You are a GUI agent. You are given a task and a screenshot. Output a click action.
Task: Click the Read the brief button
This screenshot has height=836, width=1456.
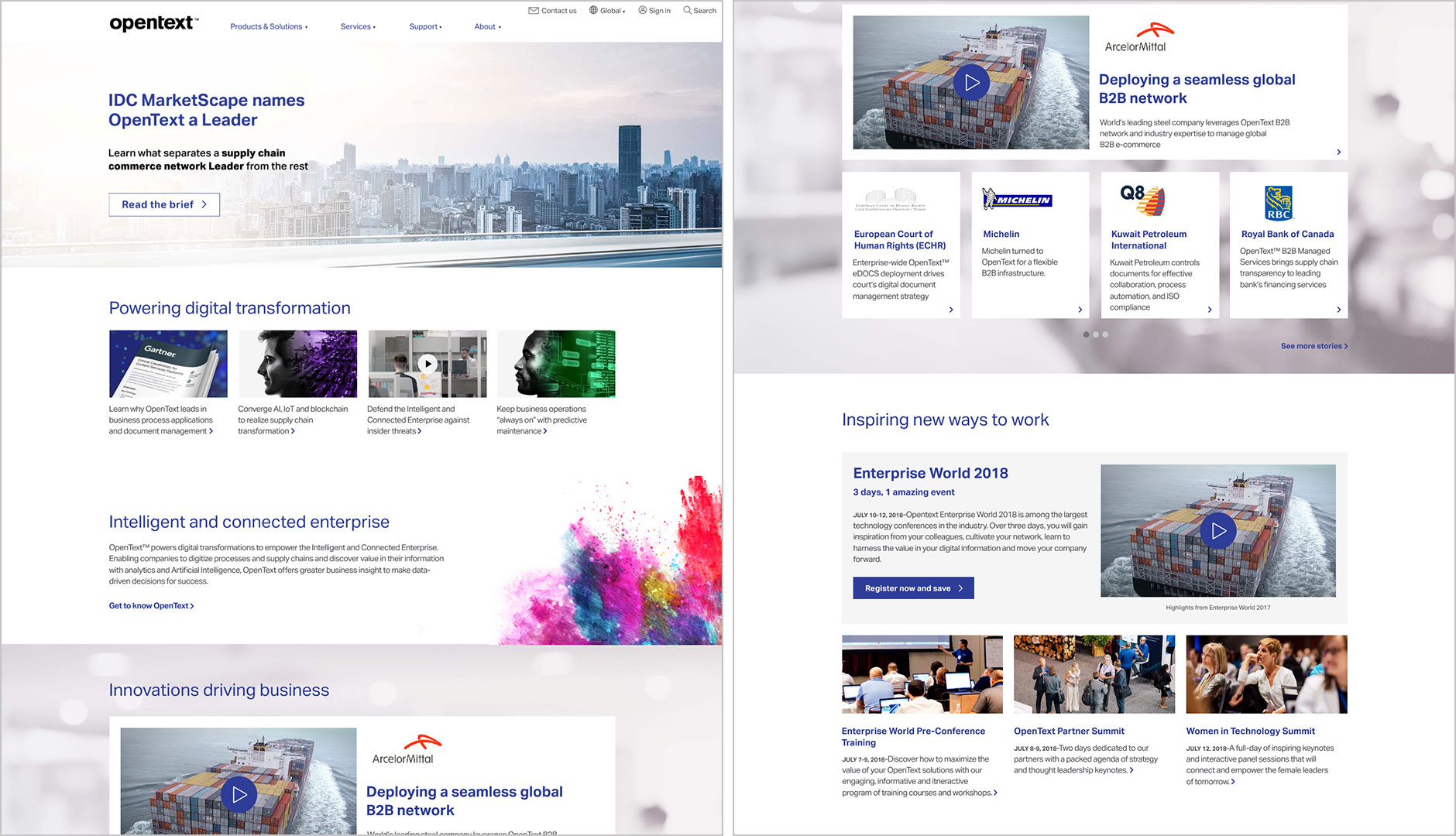(x=164, y=204)
